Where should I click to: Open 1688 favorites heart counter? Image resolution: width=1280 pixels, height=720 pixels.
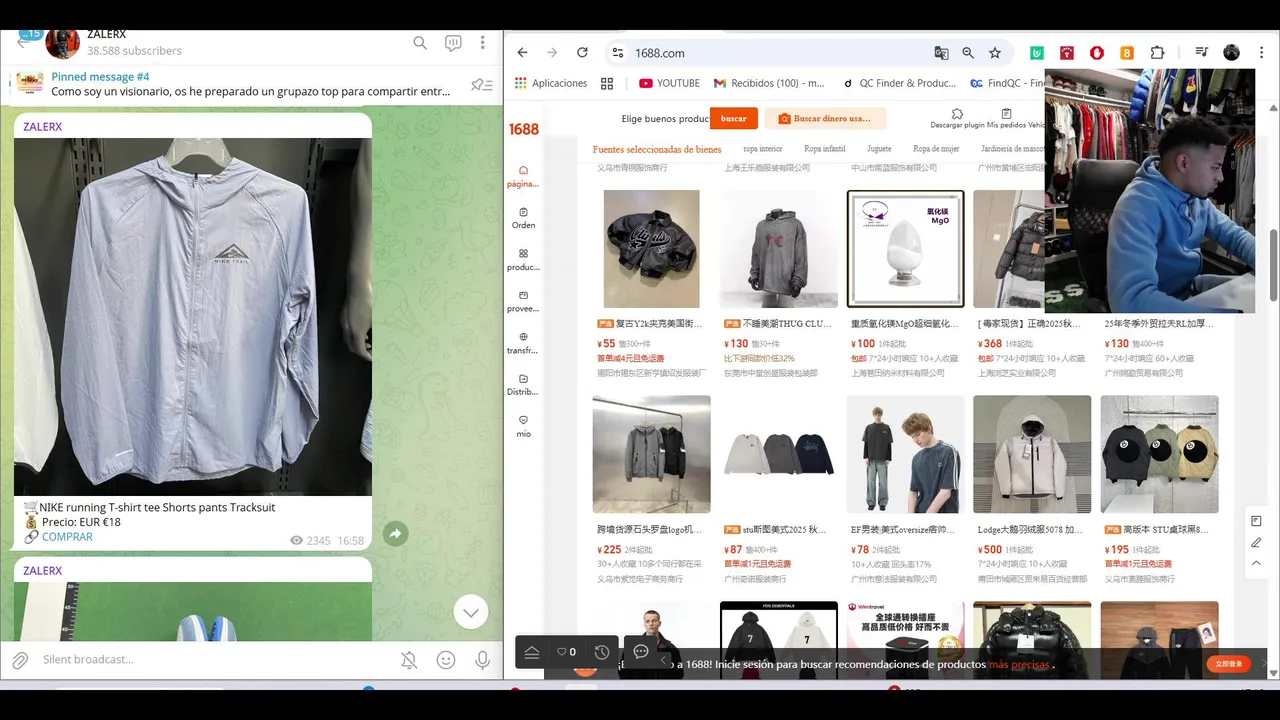point(566,652)
